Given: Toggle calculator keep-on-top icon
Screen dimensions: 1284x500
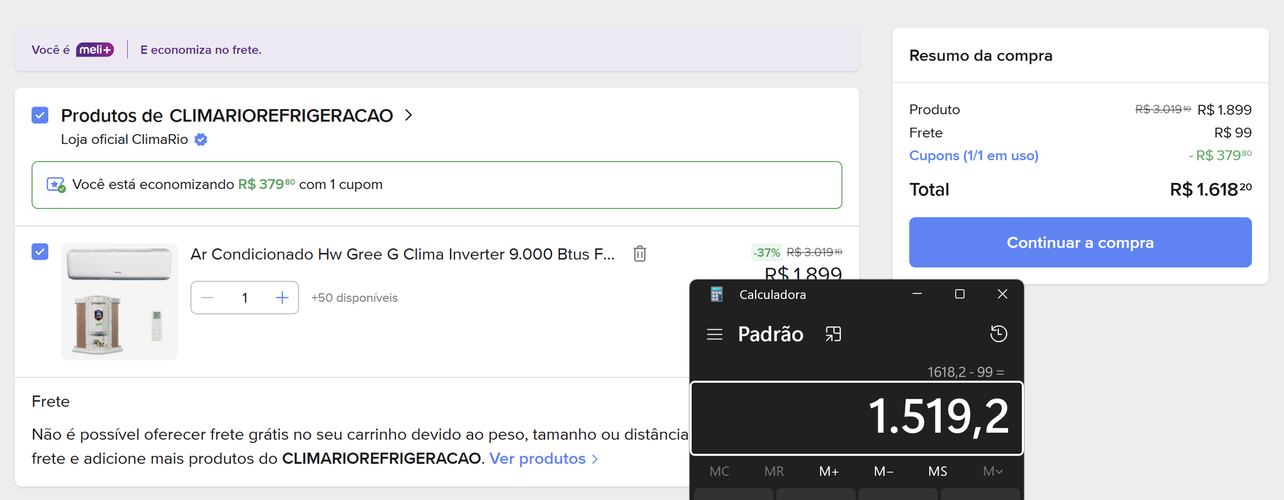Looking at the screenshot, I should click(833, 334).
